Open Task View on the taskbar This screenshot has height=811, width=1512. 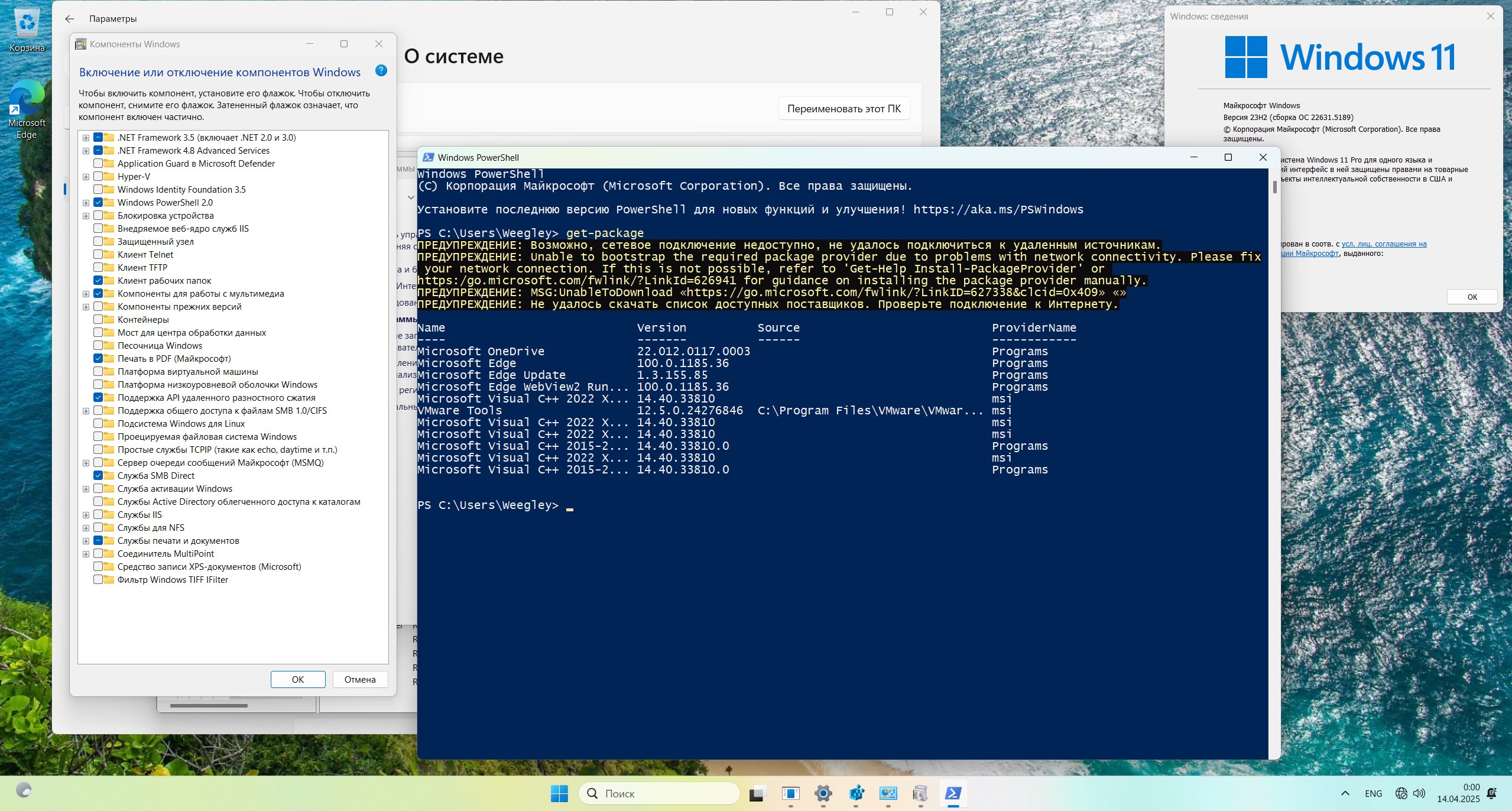click(x=758, y=792)
